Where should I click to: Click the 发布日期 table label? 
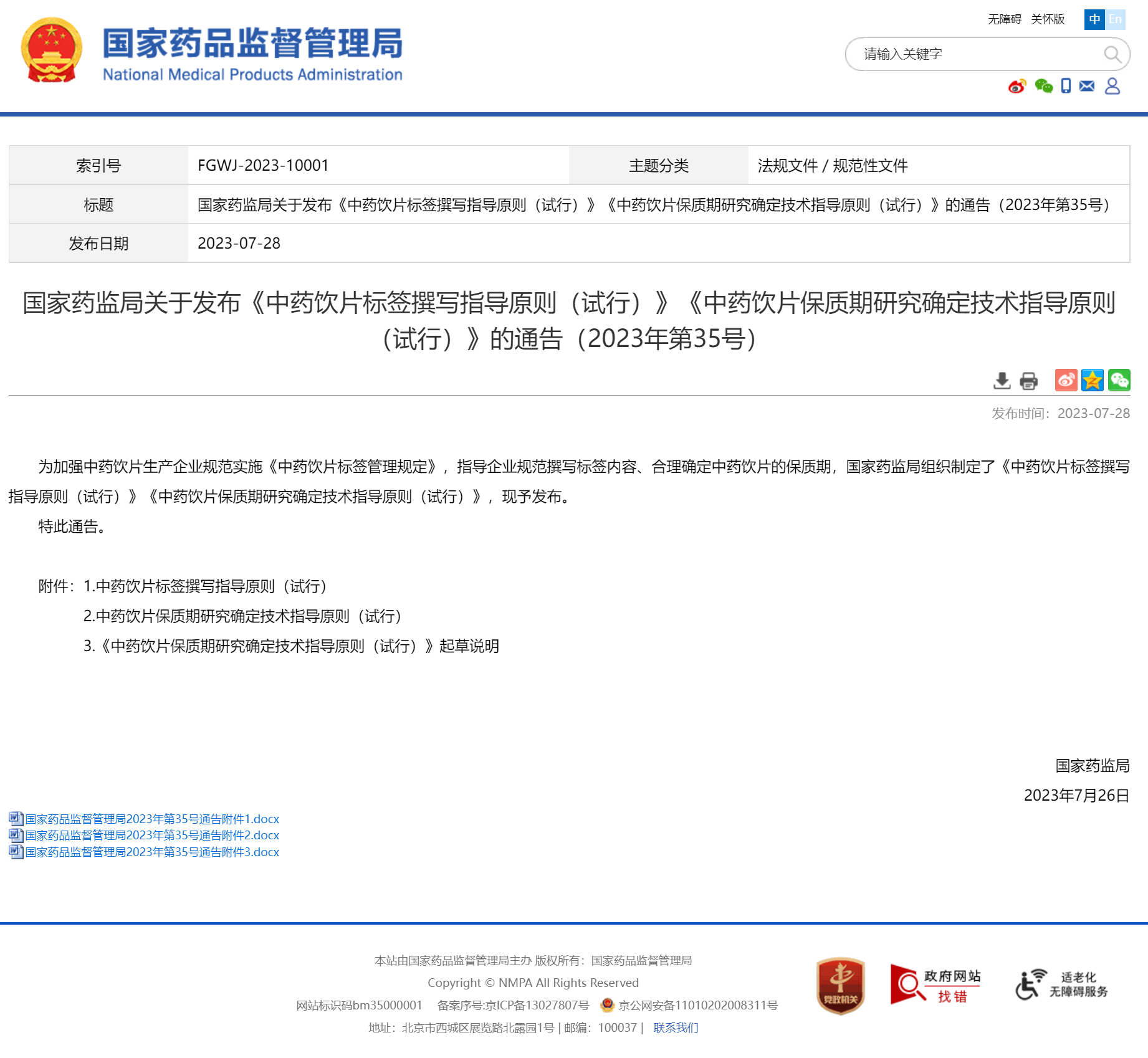(x=98, y=243)
